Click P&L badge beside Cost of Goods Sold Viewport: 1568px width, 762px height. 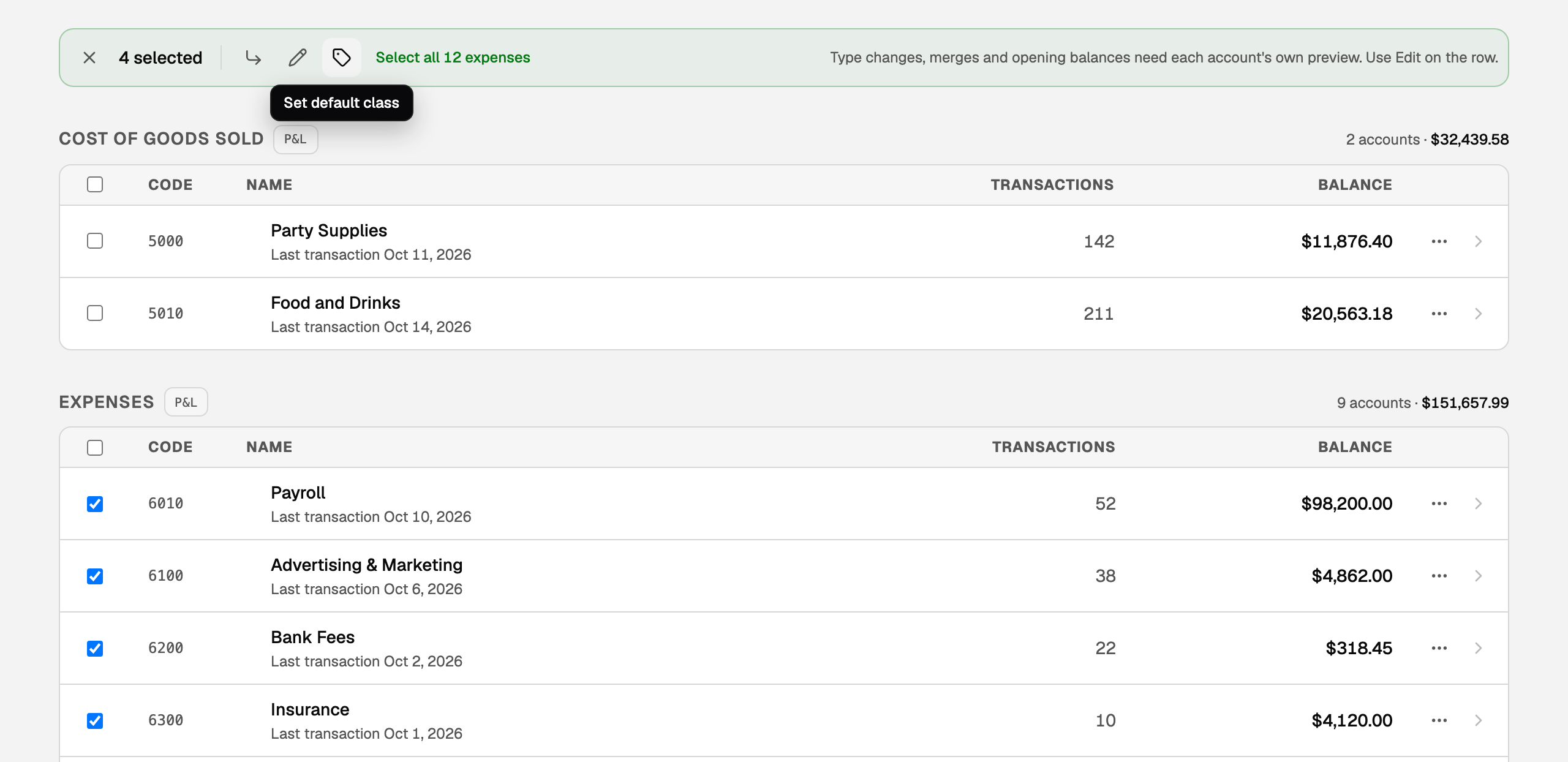[x=295, y=140]
